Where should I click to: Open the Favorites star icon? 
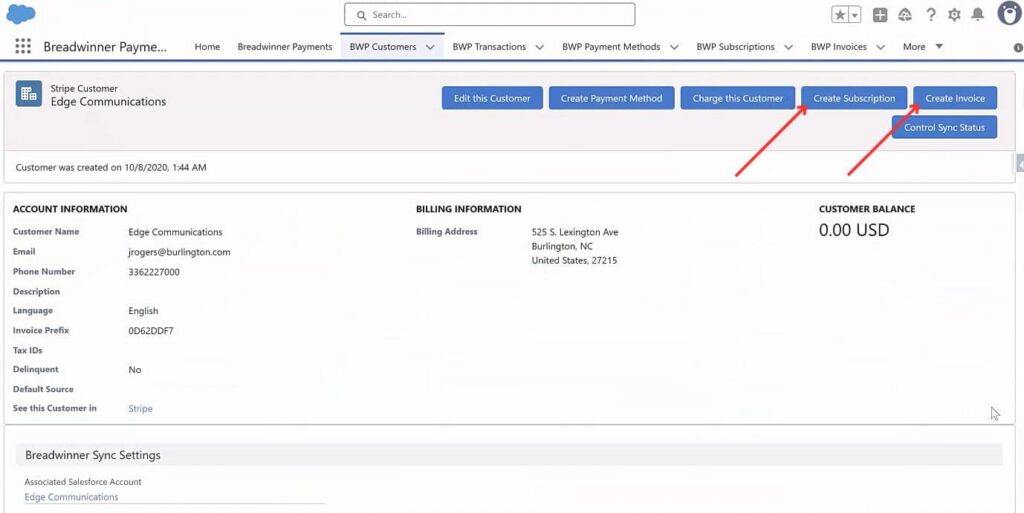point(841,15)
